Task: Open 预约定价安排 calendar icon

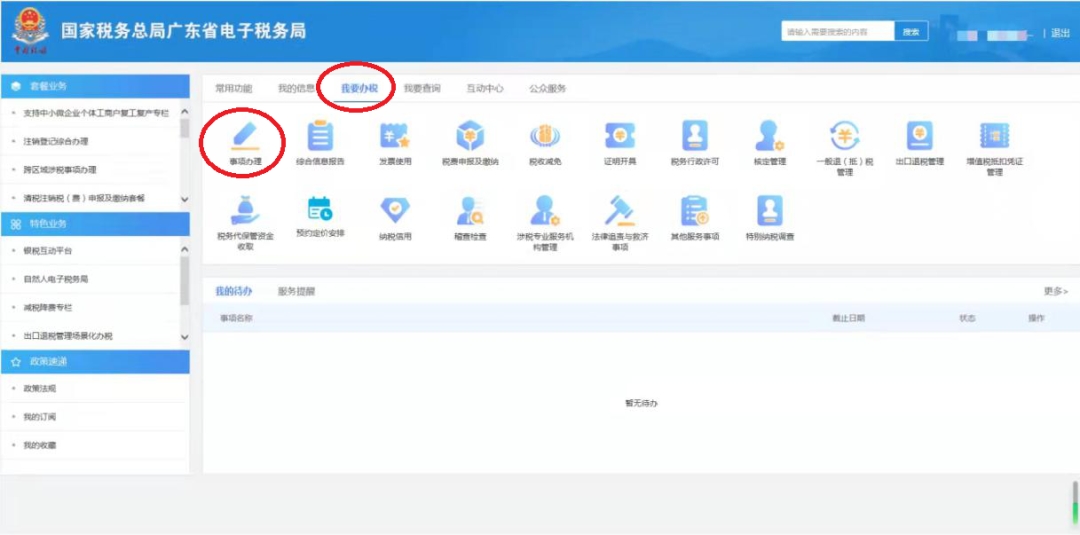Action: (320, 211)
